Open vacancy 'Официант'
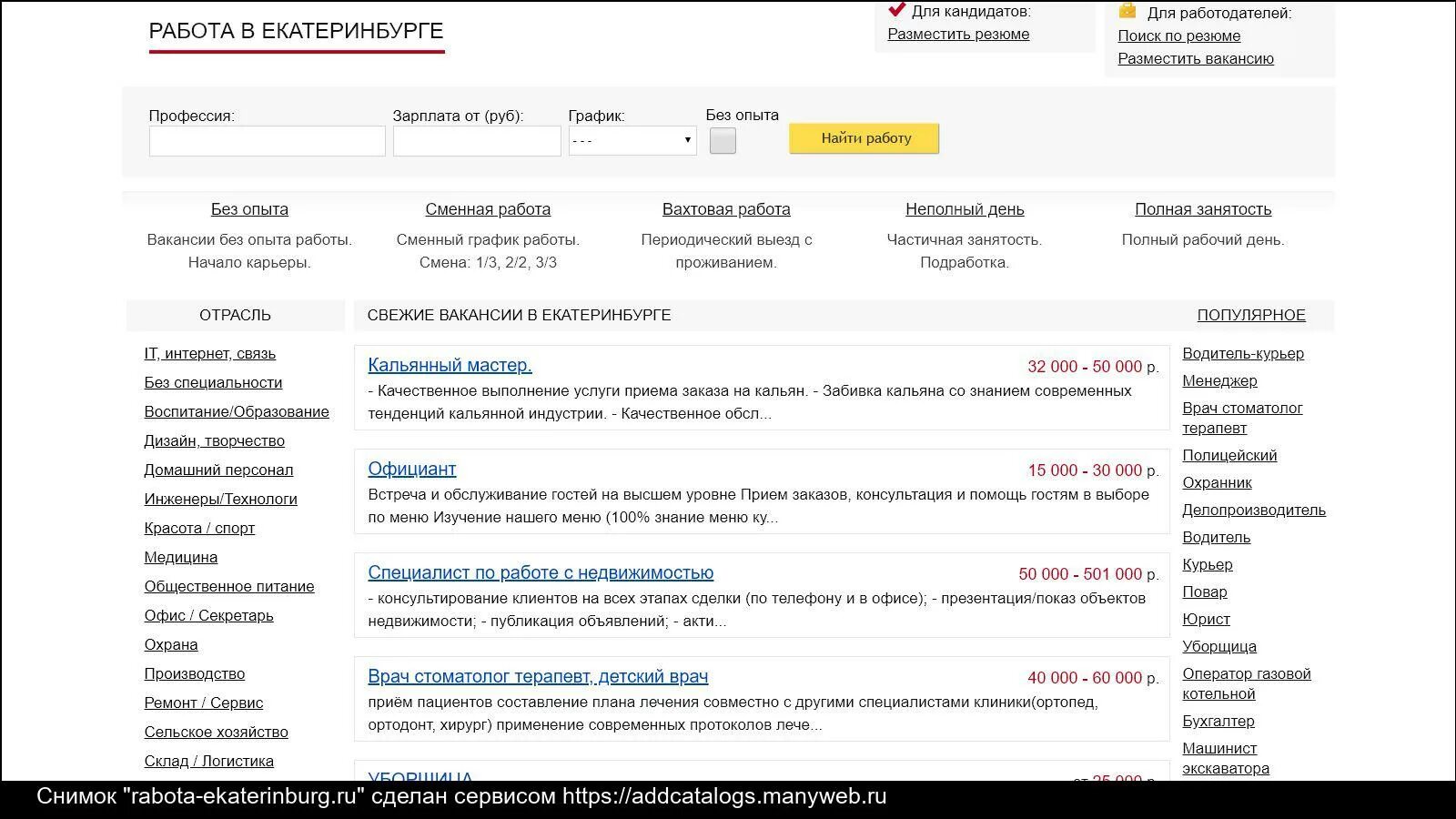 click(411, 470)
